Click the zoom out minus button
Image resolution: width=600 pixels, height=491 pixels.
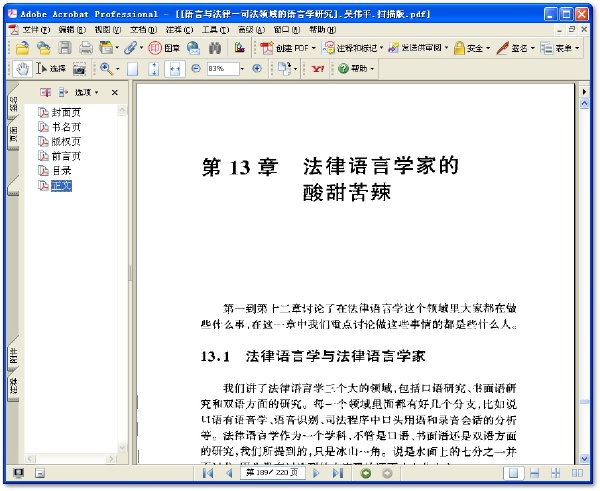(x=196, y=69)
